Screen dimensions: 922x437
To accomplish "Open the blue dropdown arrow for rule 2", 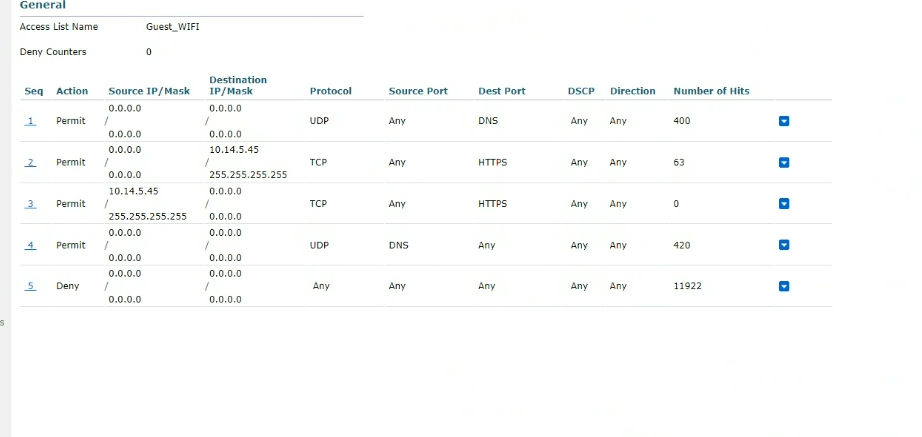I will coord(783,162).
